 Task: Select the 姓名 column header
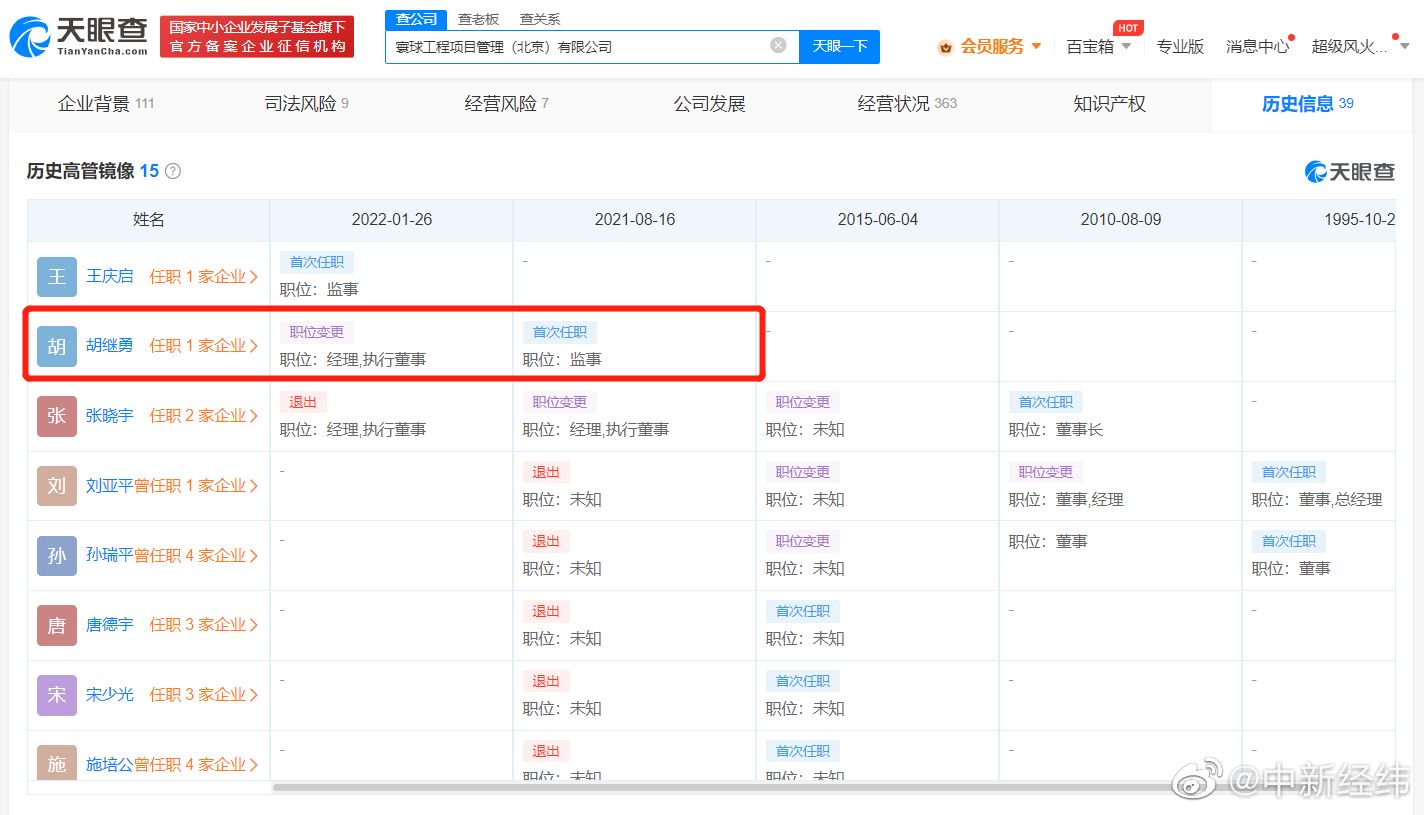(149, 220)
